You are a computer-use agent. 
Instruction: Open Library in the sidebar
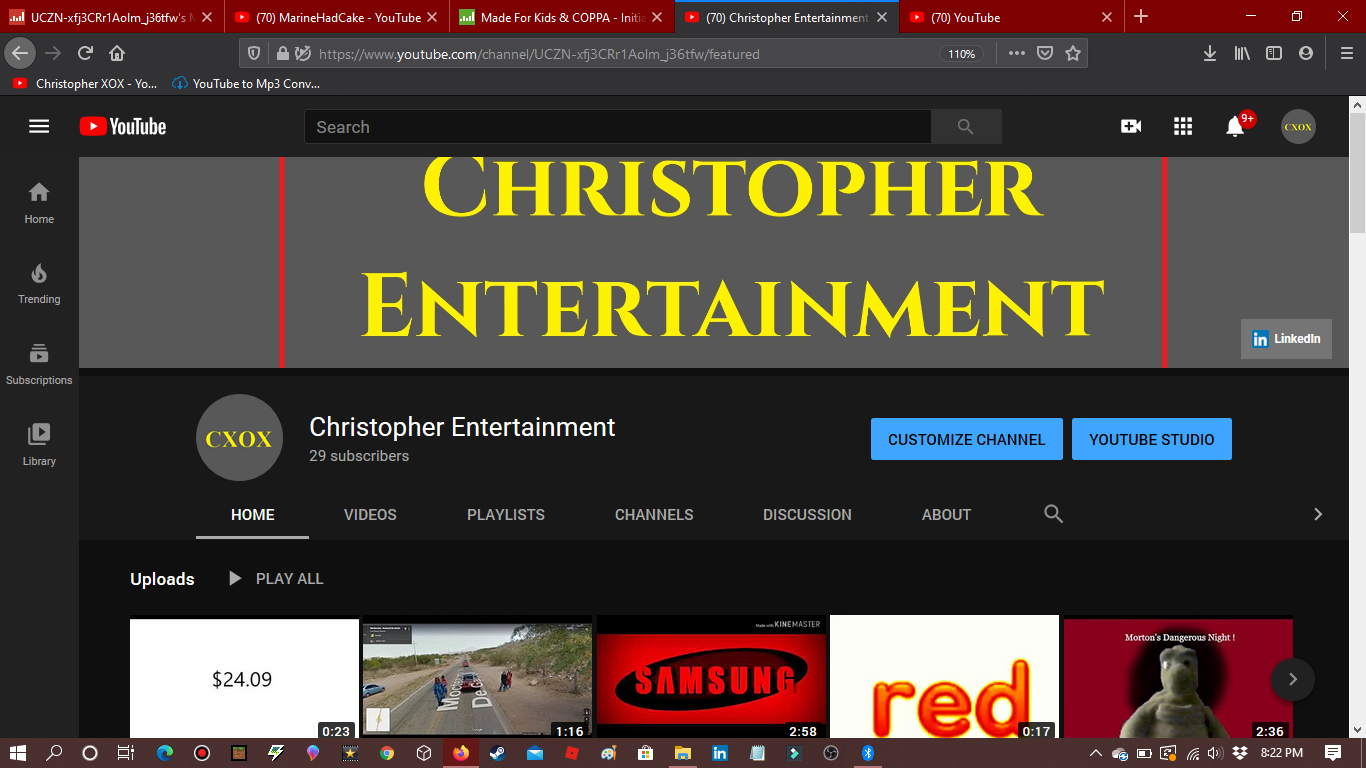pos(39,445)
